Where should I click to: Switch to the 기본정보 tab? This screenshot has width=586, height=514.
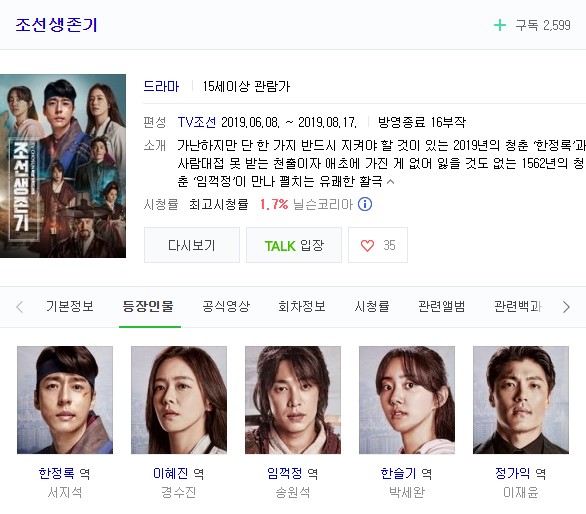[x=70, y=307]
